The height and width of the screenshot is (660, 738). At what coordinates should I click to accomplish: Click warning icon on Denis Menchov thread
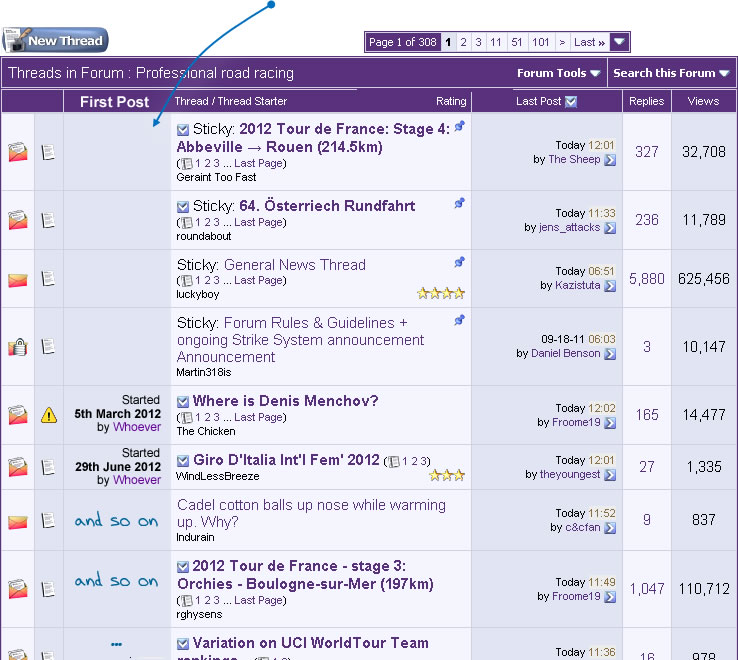(x=49, y=415)
